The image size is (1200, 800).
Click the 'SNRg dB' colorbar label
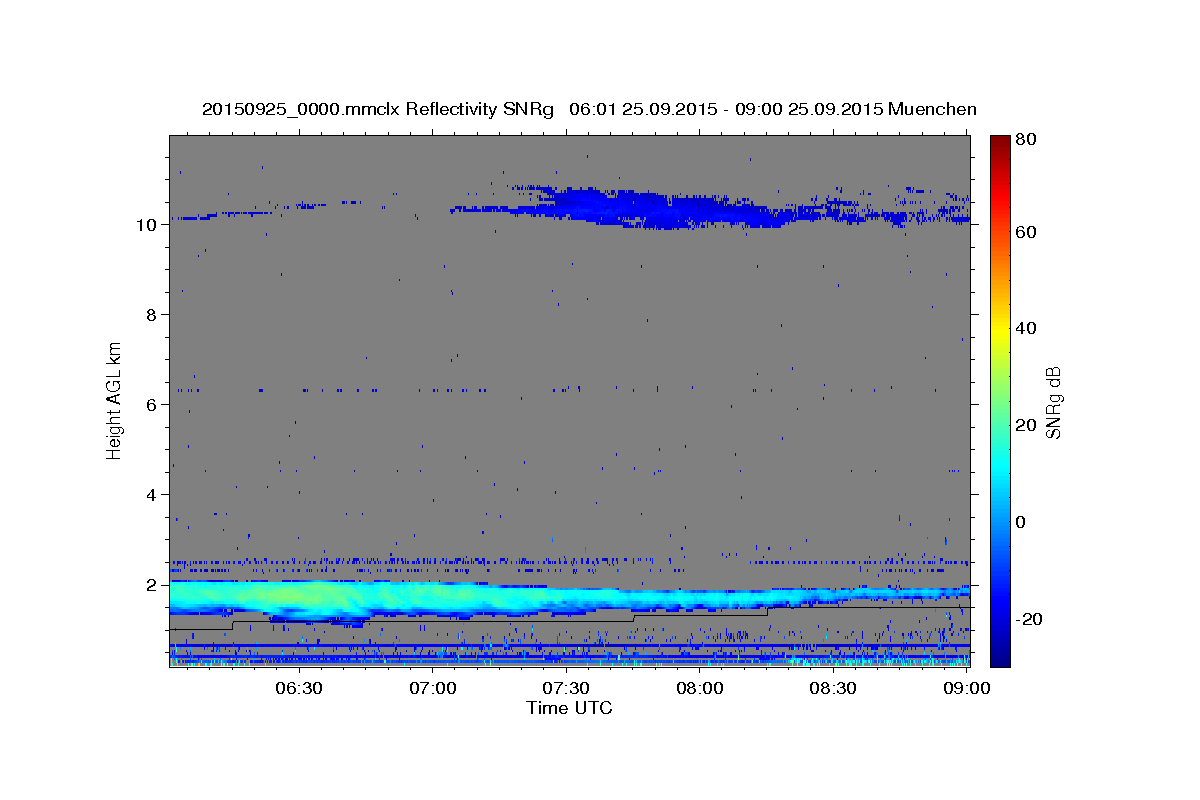click(1053, 402)
